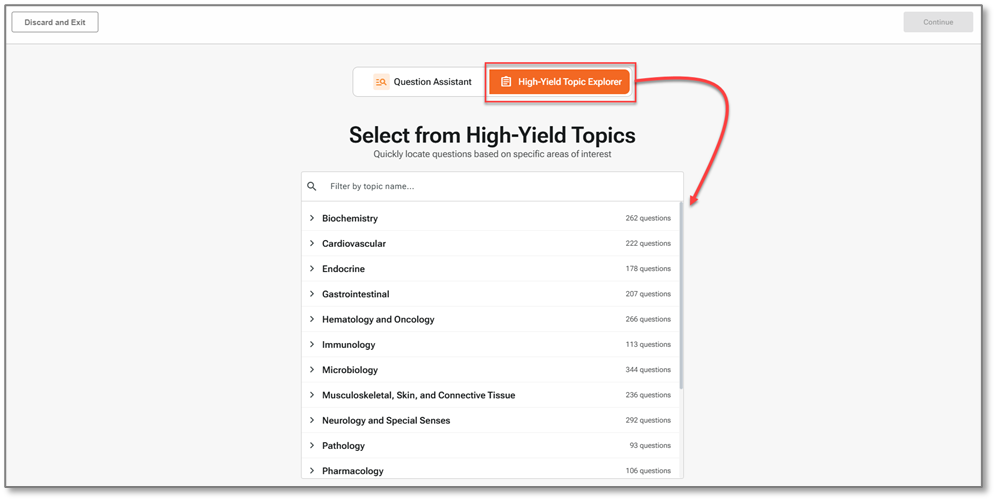The image size is (996, 501).
Task: Expand the Gastrointestinal topic chevron
Action: click(312, 294)
